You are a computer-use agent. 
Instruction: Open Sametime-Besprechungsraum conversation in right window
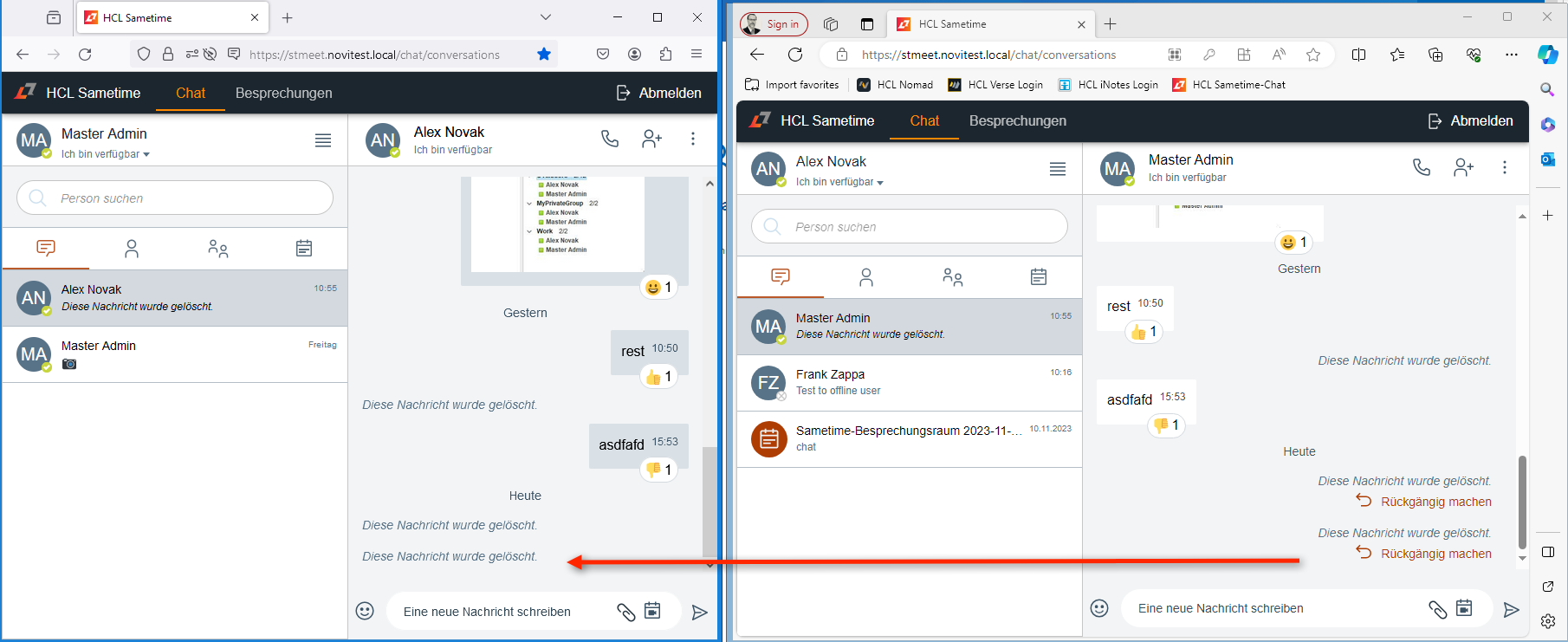coord(910,439)
